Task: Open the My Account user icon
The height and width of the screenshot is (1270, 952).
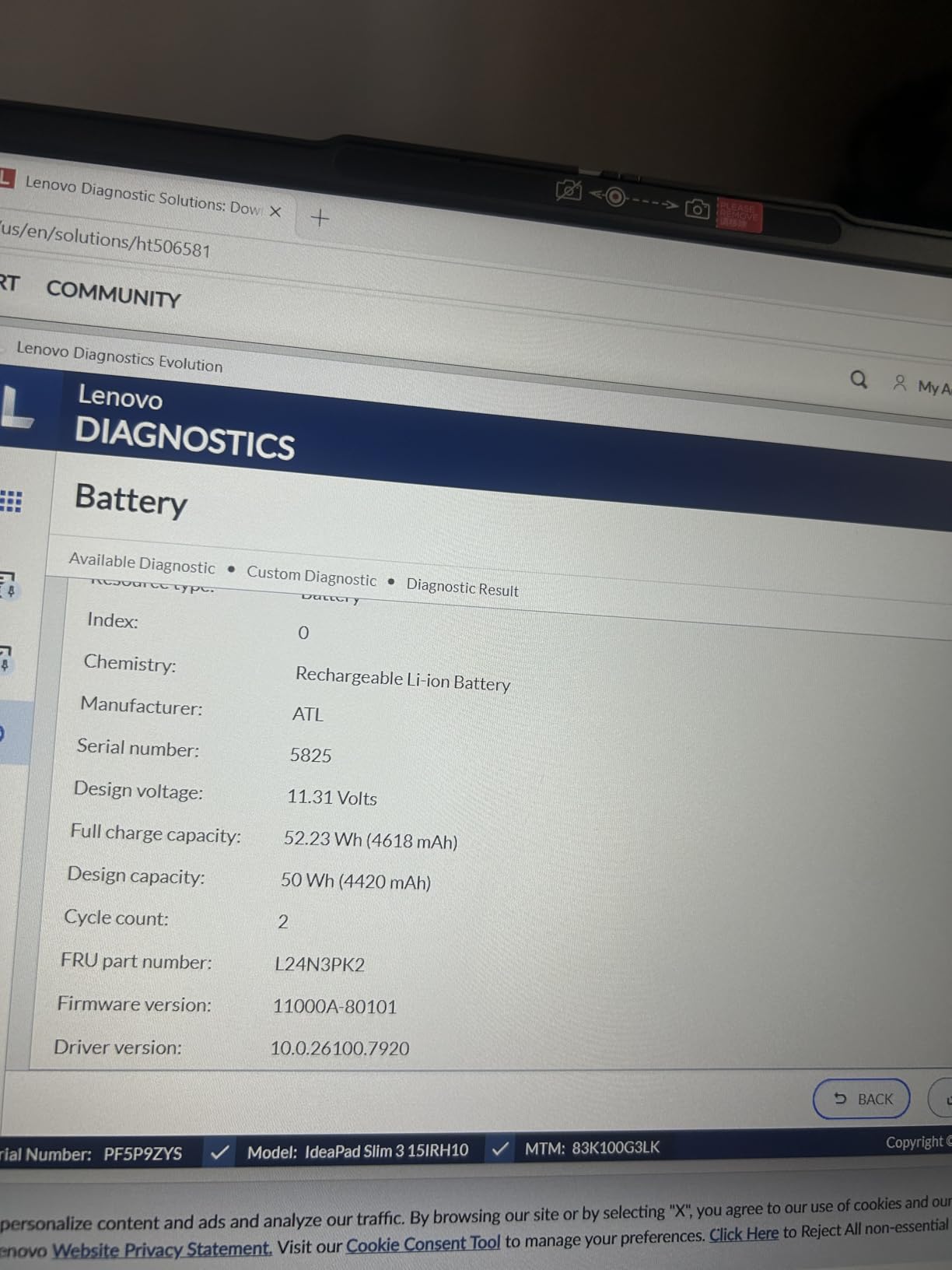Action: pos(900,383)
